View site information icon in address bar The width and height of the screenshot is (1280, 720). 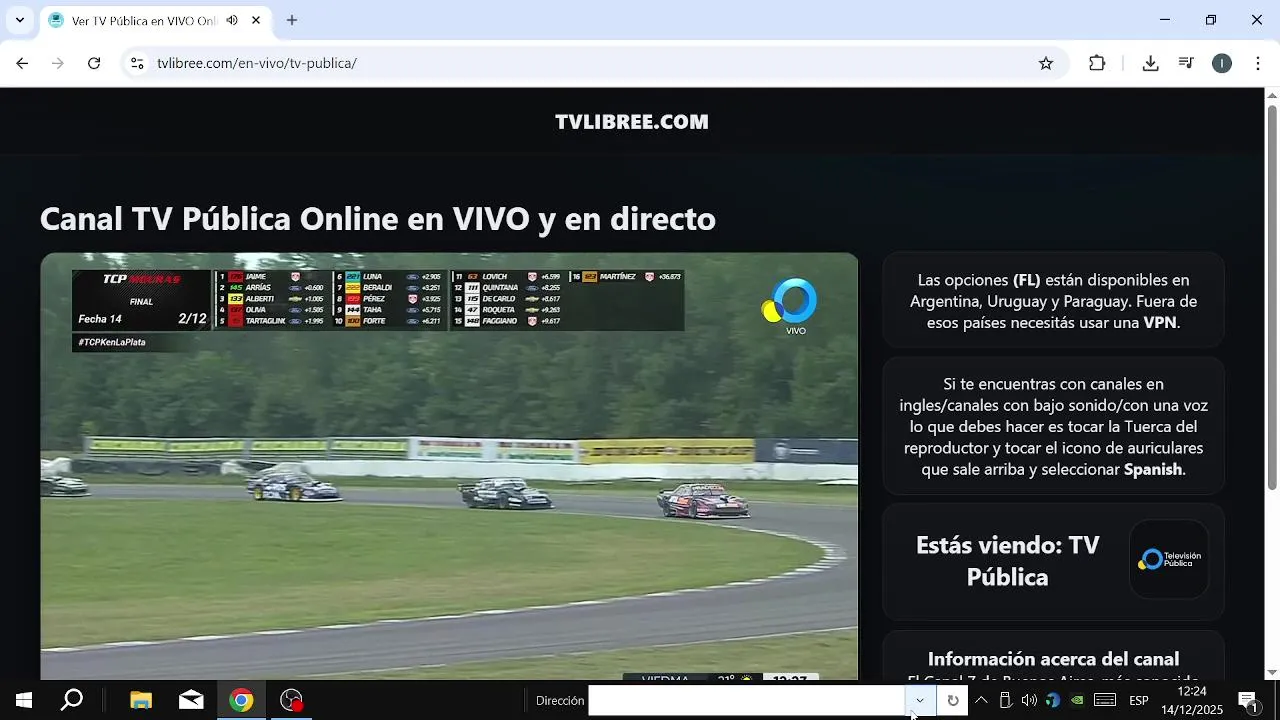[137, 63]
